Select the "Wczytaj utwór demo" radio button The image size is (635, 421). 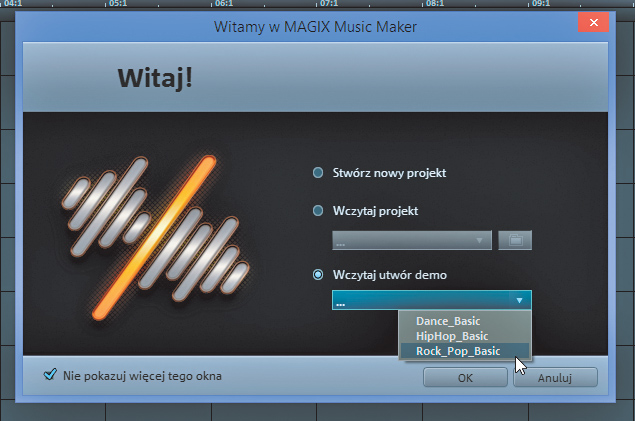pos(319,274)
